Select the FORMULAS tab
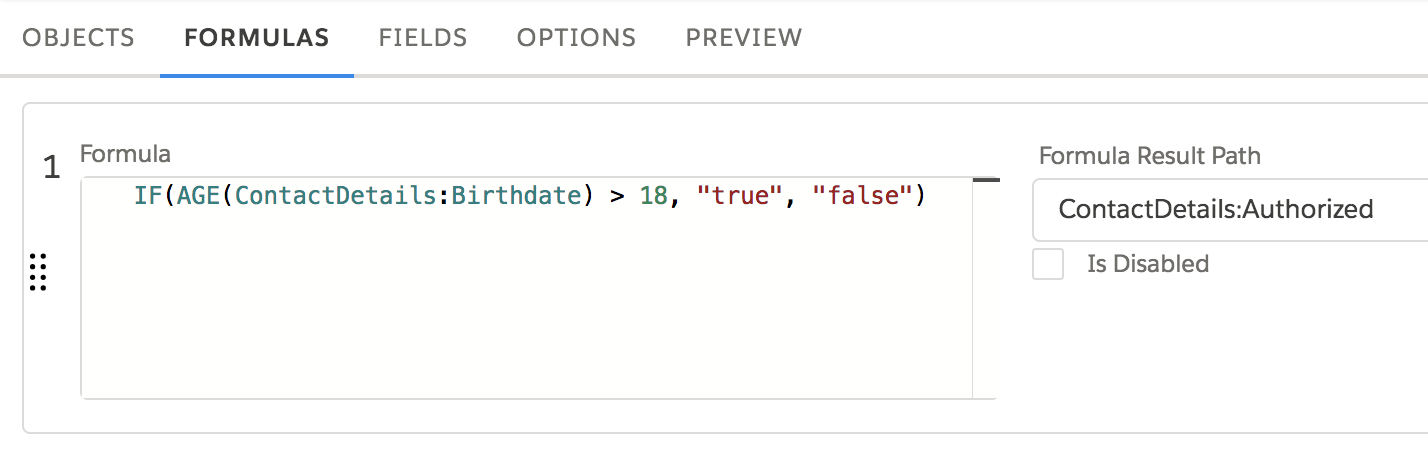Viewport: 1428px width, 456px height. [x=257, y=38]
